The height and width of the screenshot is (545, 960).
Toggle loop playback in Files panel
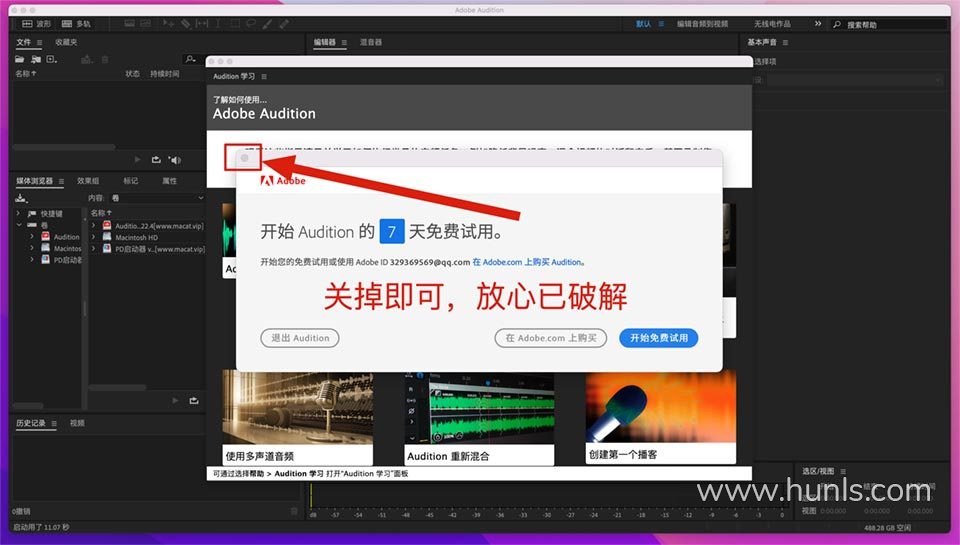[x=156, y=159]
